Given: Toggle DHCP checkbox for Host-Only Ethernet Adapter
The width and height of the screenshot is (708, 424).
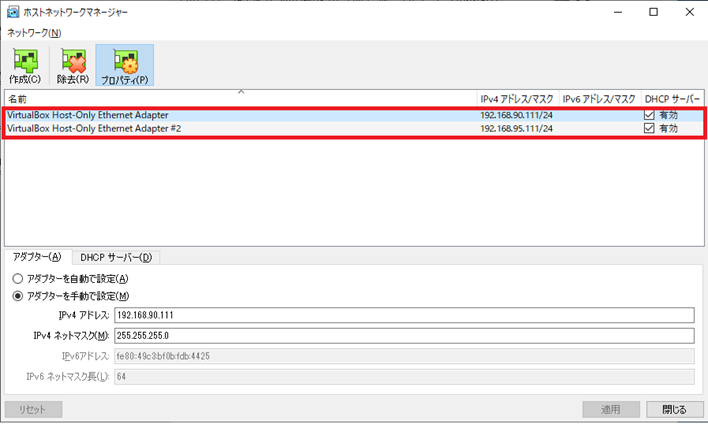Looking at the screenshot, I should click(649, 115).
